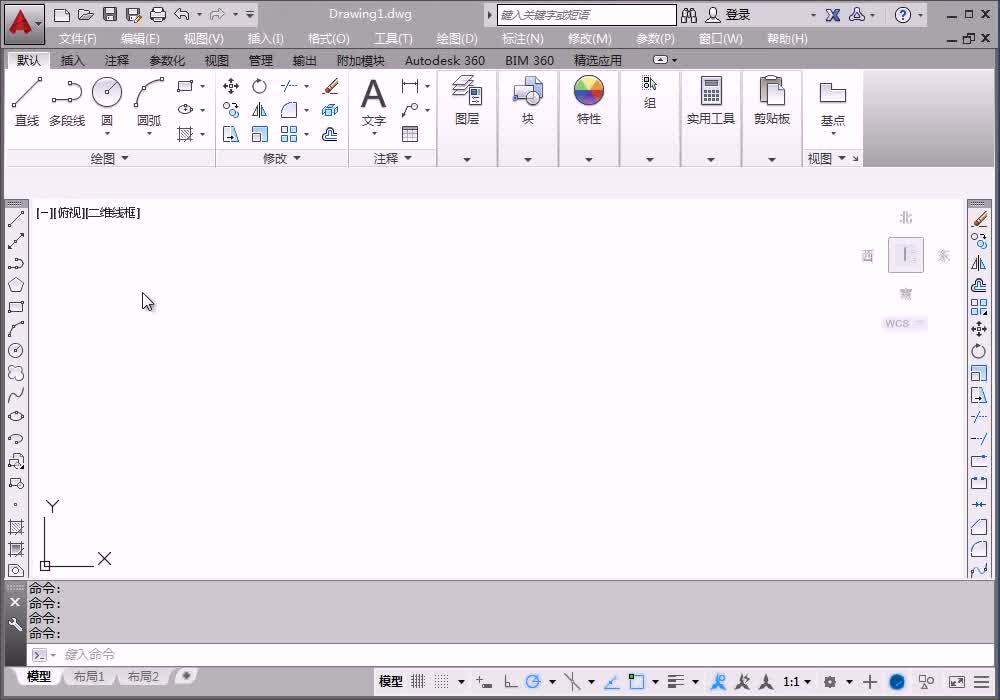1000x700 pixels.
Task: Open the arc tool options dropdown
Action: (x=149, y=133)
